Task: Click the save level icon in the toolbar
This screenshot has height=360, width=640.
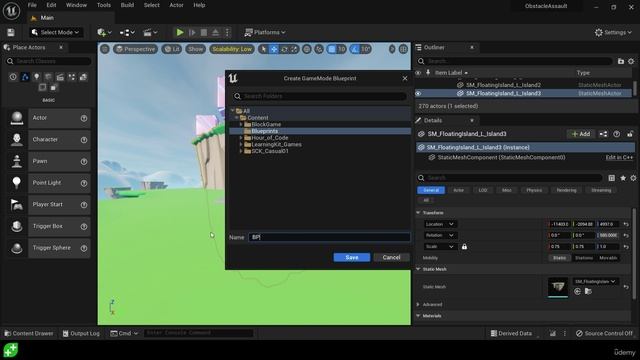Action: point(11,32)
